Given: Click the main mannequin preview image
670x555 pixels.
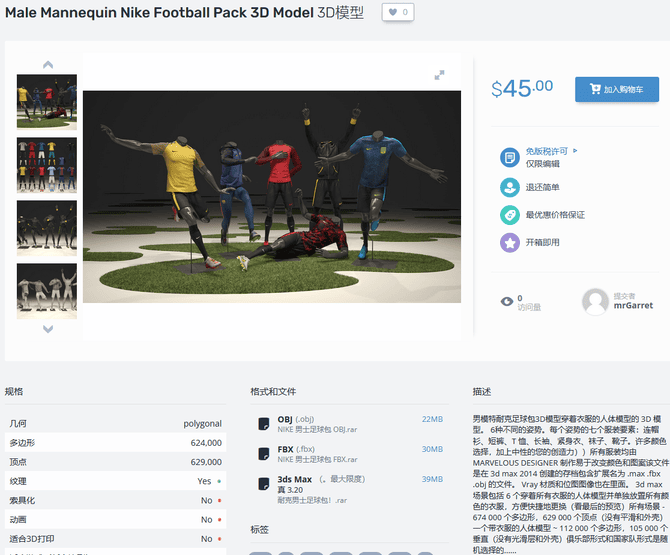Looking at the screenshot, I should click(272, 197).
